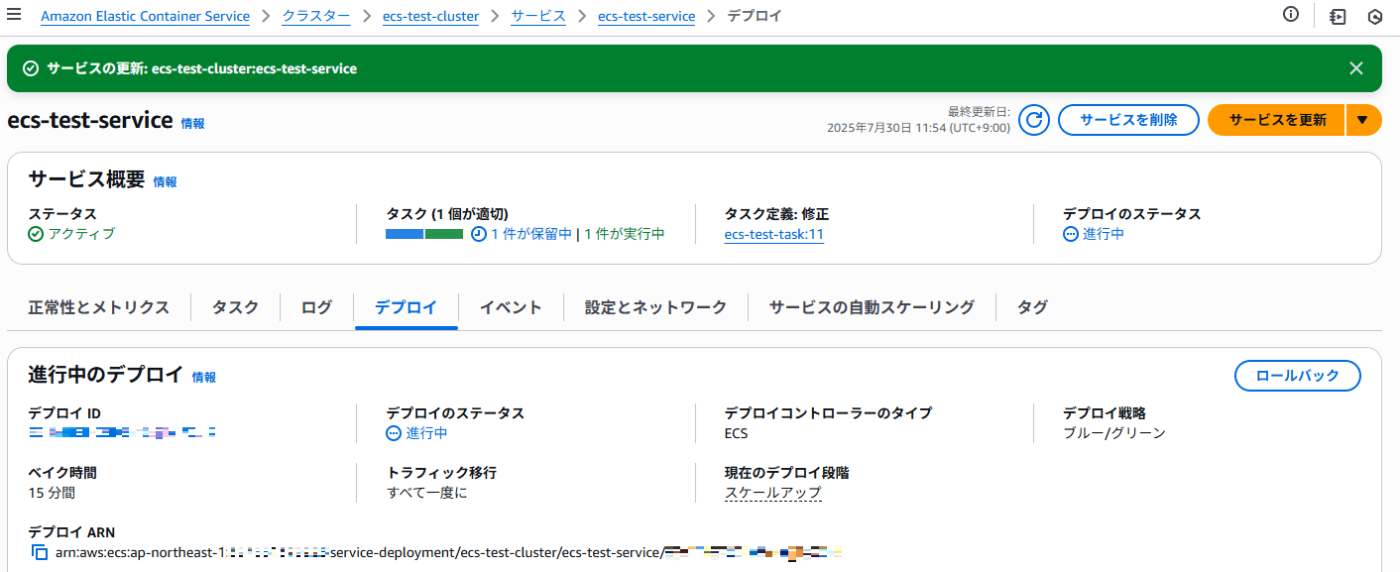Image resolution: width=1400 pixels, height=572 pixels.
Task: Click 進行中 status in deployment panel
Action: coord(427,433)
